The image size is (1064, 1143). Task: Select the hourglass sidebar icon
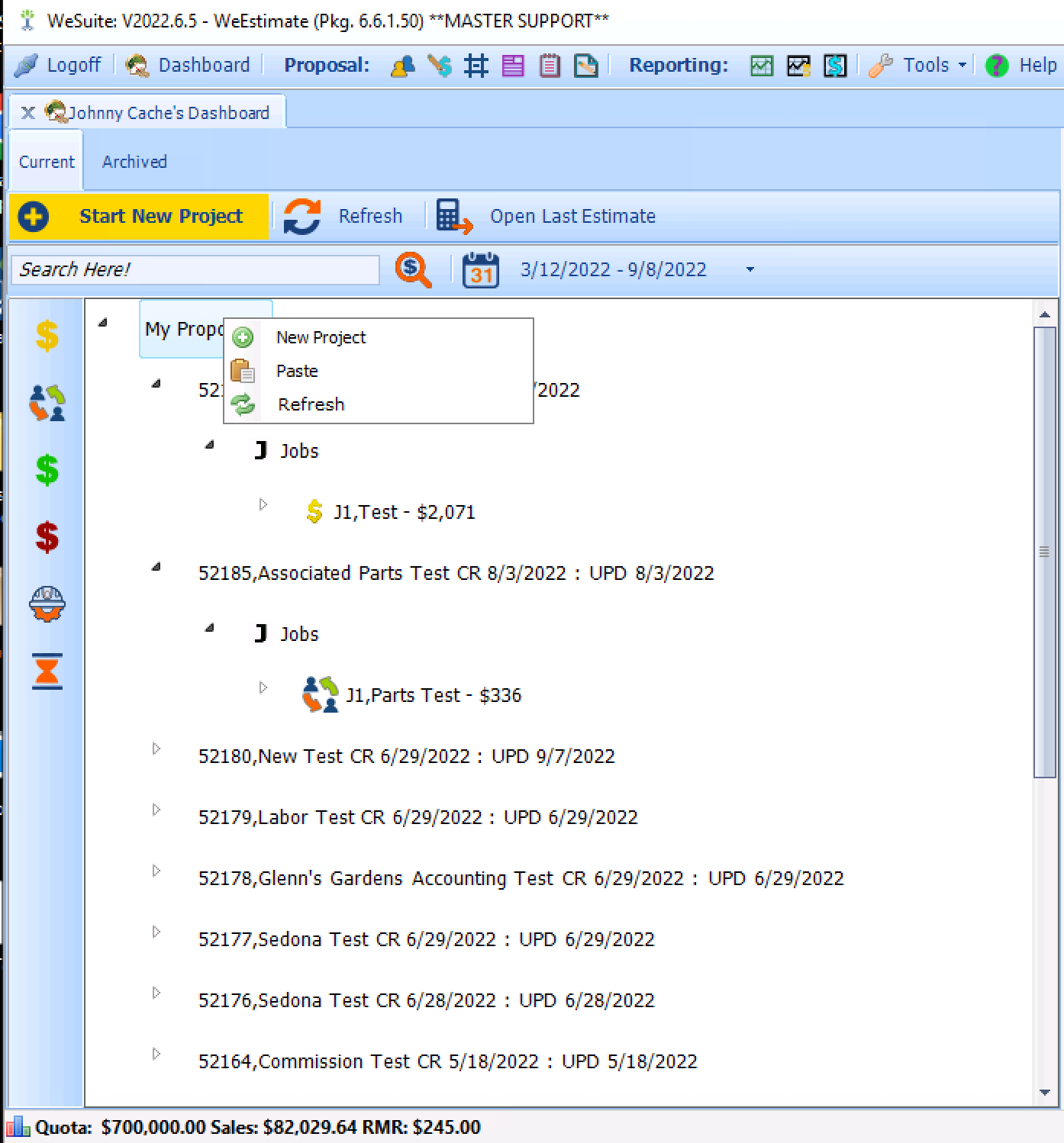47,671
